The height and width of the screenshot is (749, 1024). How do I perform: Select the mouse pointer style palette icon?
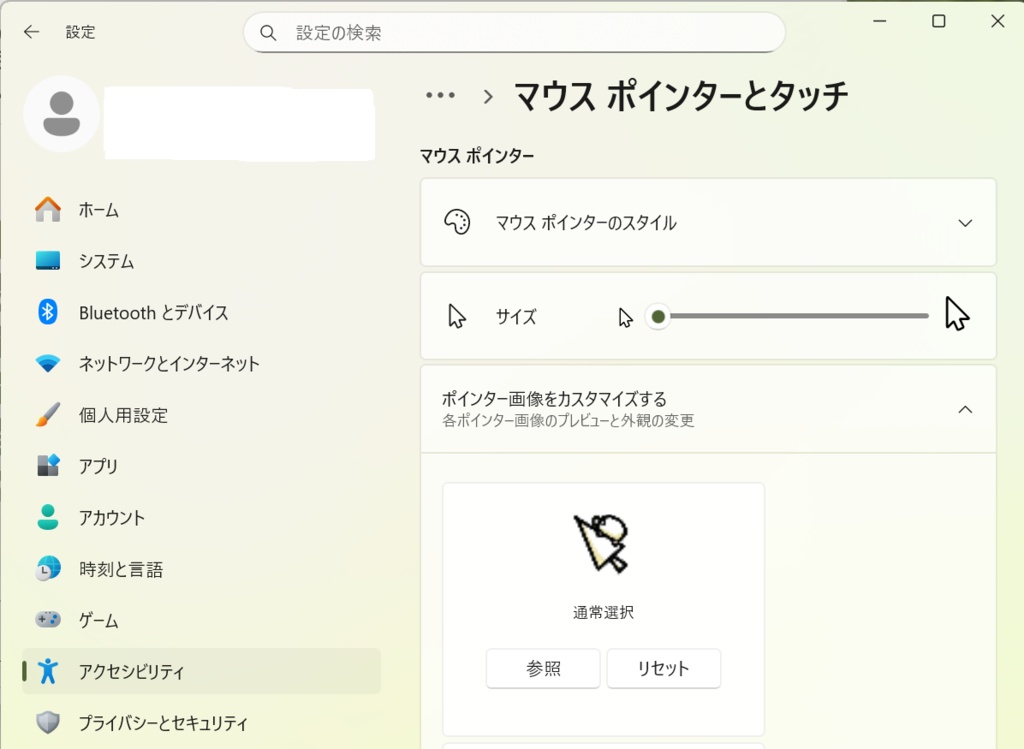pos(457,222)
